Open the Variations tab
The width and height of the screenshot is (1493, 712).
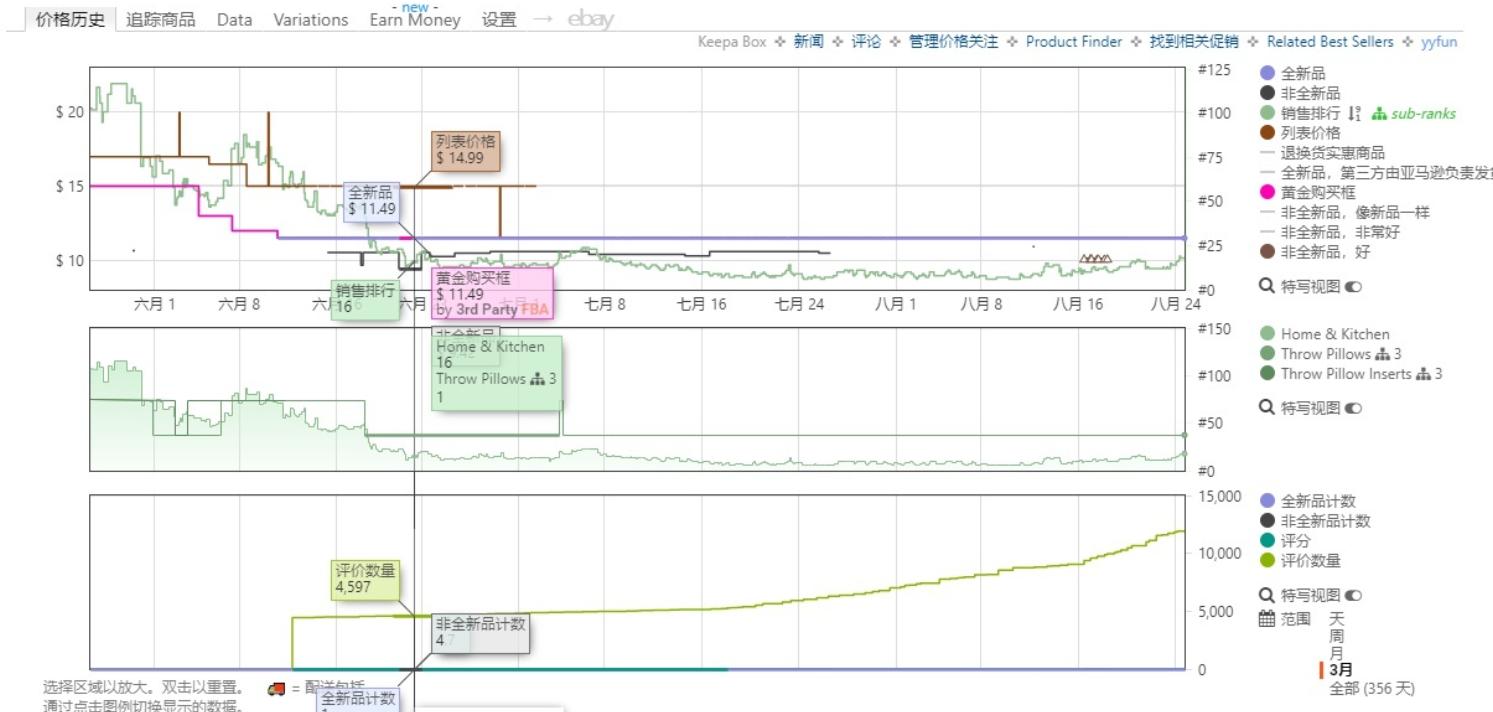pyautogui.click(x=309, y=18)
